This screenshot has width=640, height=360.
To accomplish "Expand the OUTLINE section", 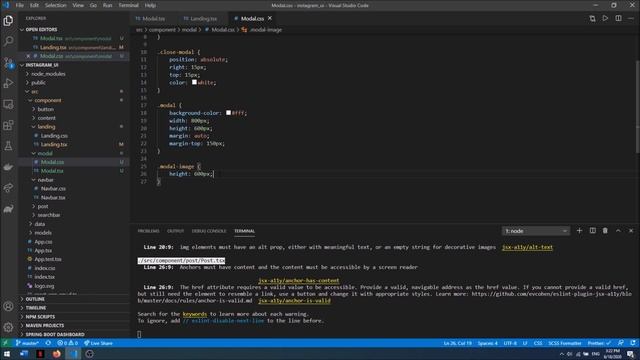I will point(35,299).
